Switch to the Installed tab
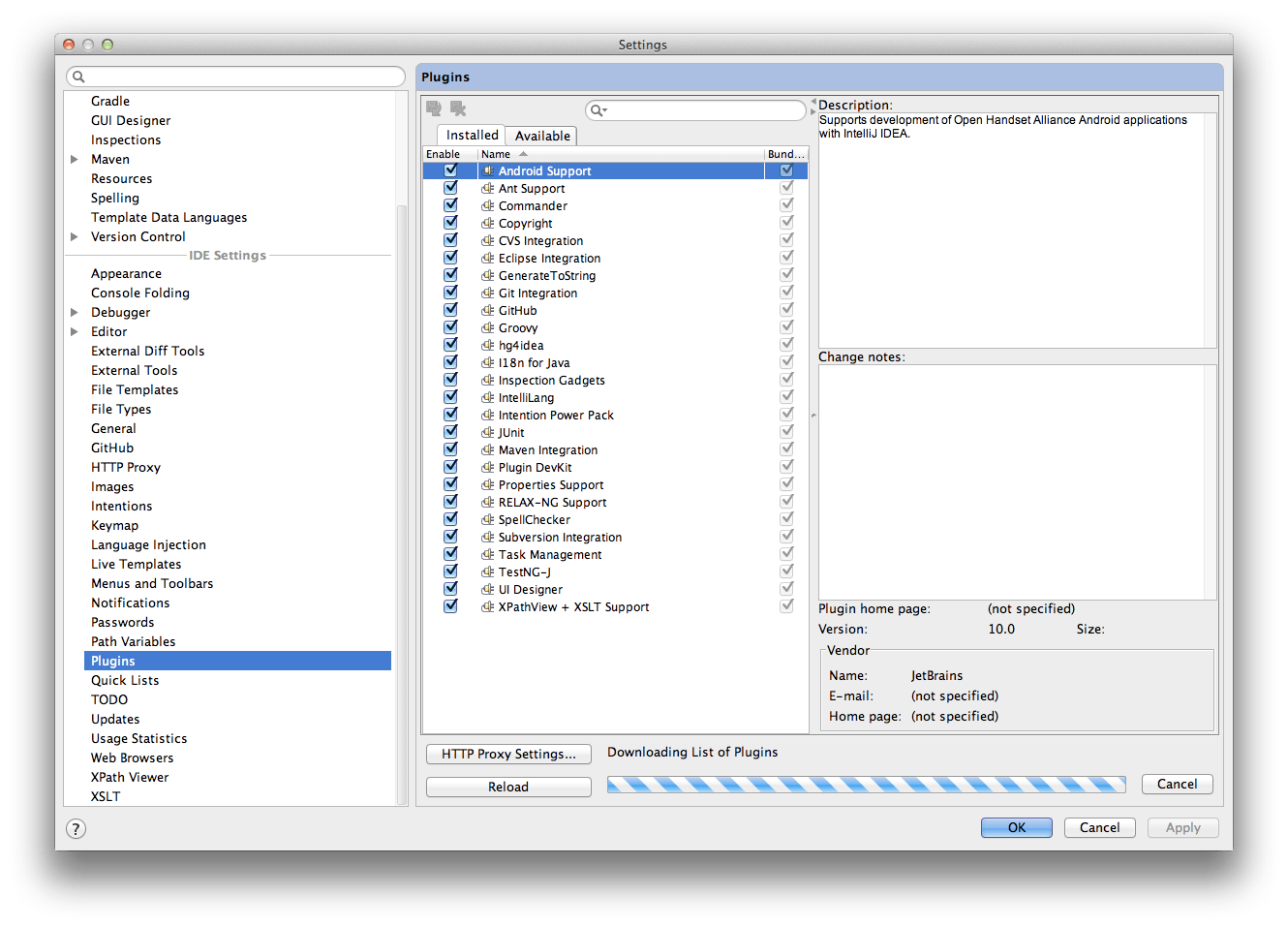1288x927 pixels. coord(473,136)
